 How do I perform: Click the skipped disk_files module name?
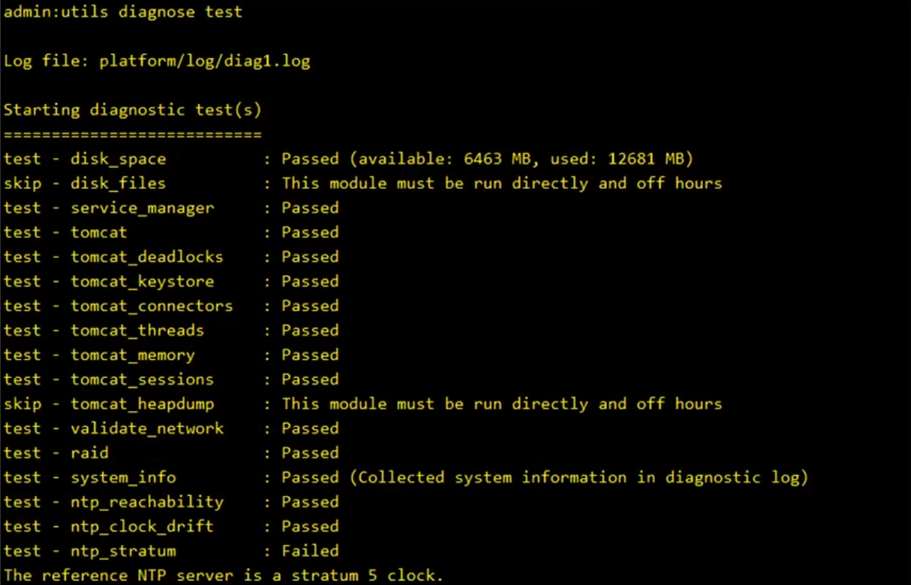[118, 183]
